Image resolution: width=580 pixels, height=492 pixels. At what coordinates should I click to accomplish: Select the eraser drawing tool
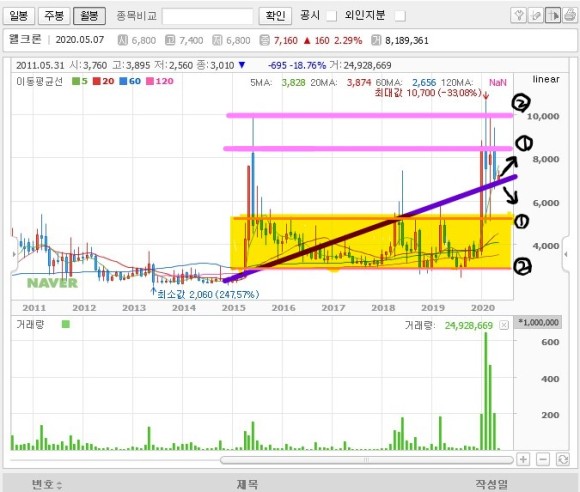(536, 16)
